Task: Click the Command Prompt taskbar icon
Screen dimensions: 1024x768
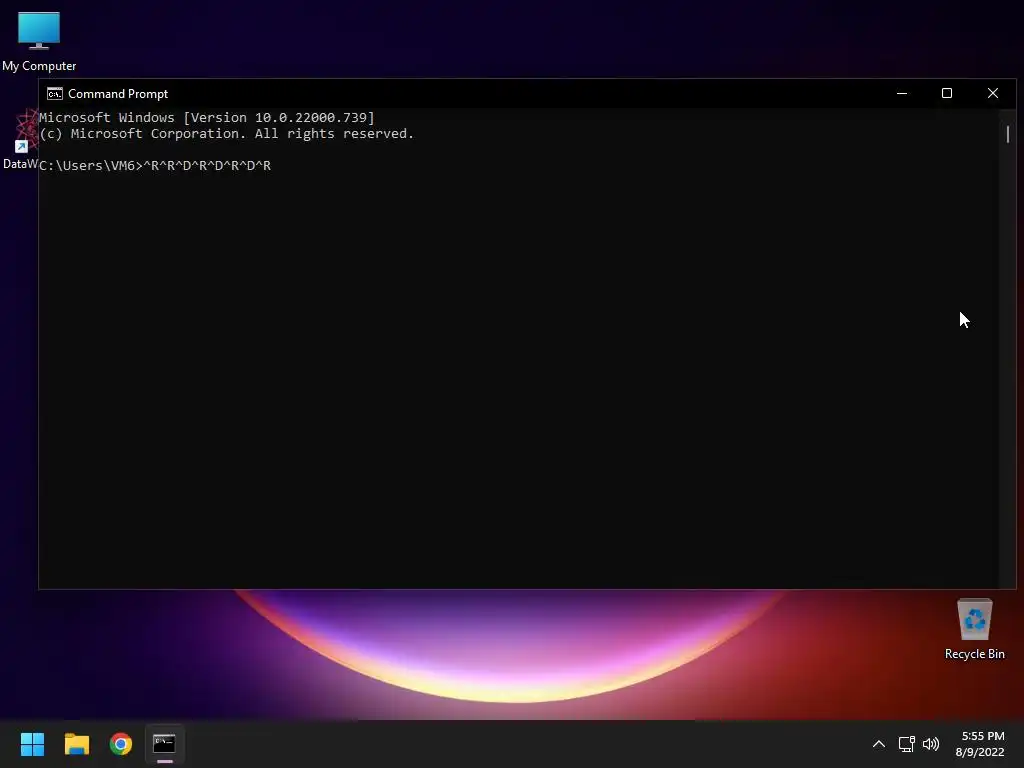Action: (x=165, y=744)
